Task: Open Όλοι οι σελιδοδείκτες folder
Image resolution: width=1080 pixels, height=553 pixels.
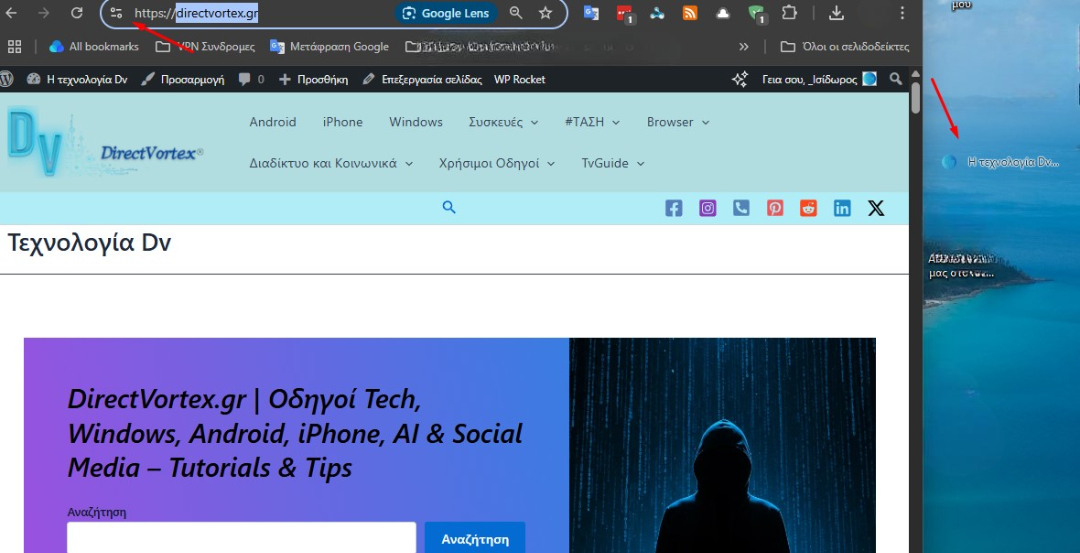Action: [845, 46]
